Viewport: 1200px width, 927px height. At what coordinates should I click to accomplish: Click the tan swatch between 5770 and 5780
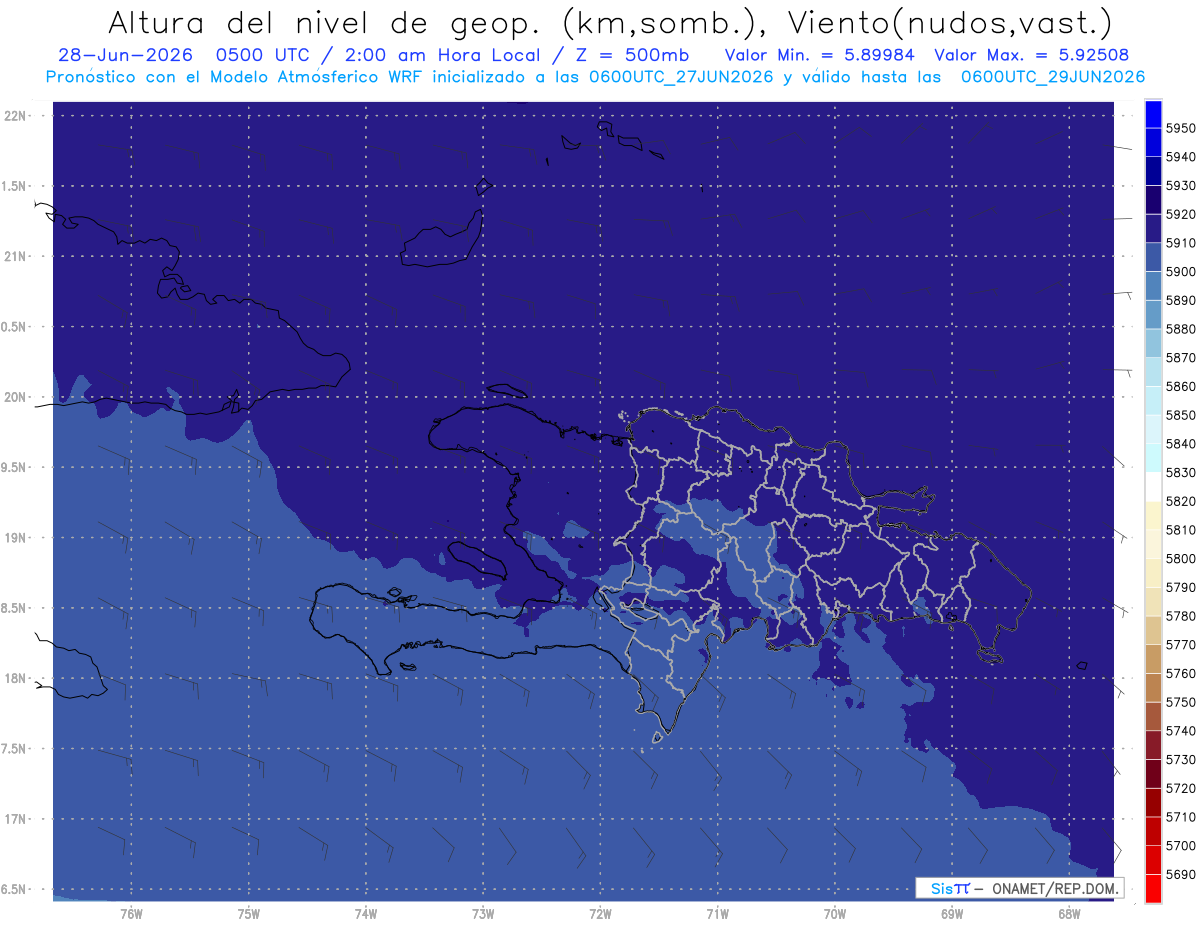[x=1153, y=630]
